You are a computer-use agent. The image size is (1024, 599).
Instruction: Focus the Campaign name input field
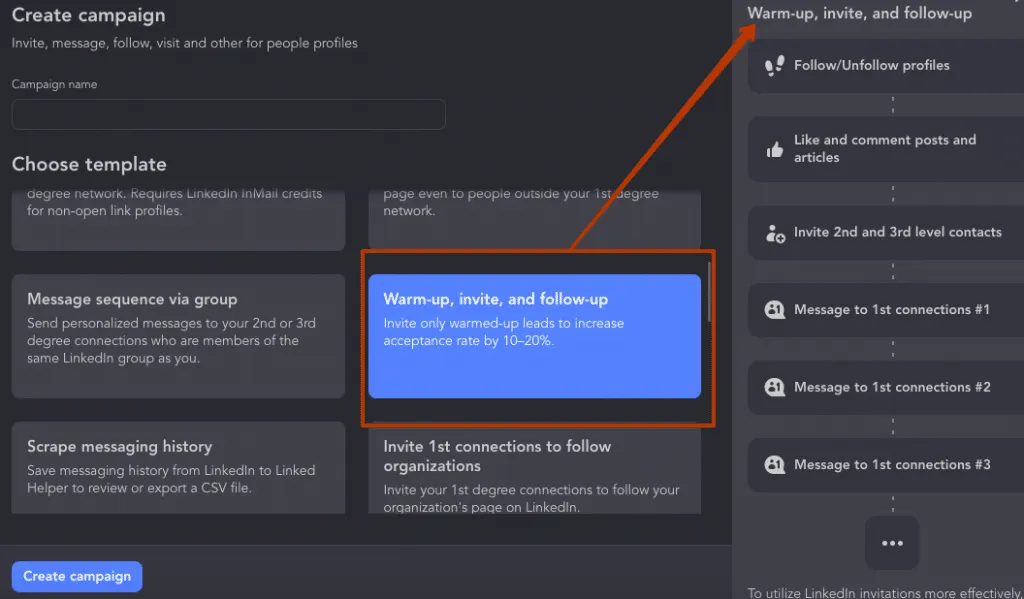[229, 114]
